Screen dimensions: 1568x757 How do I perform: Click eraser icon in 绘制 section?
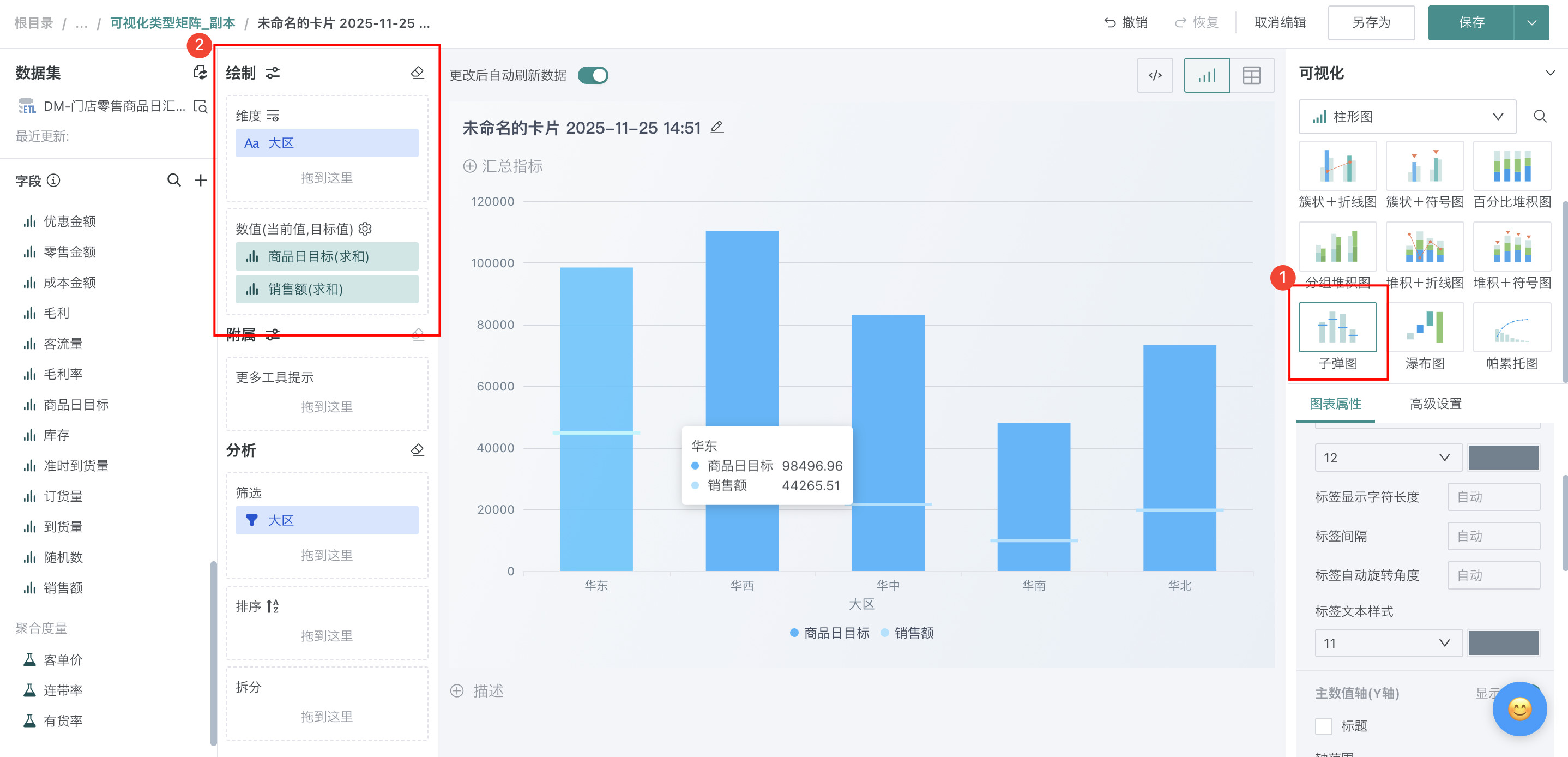pos(418,73)
